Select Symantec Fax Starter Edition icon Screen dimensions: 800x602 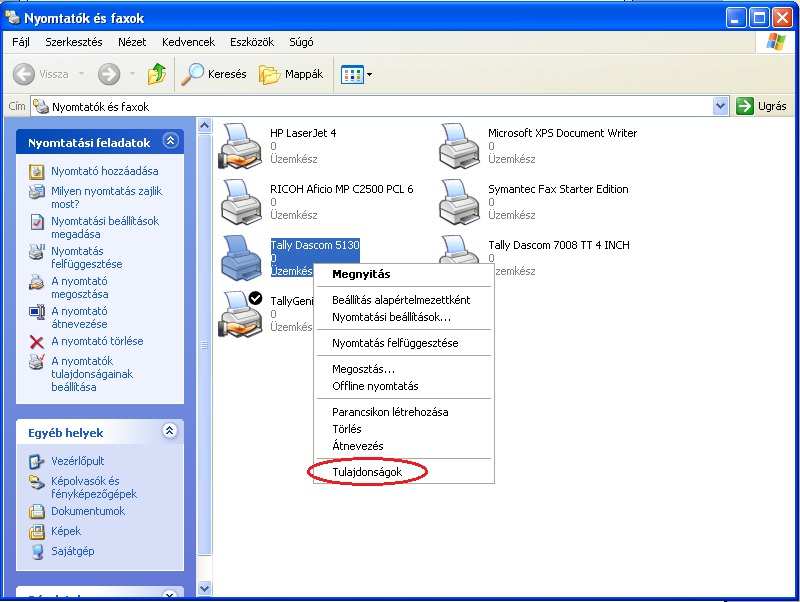459,202
